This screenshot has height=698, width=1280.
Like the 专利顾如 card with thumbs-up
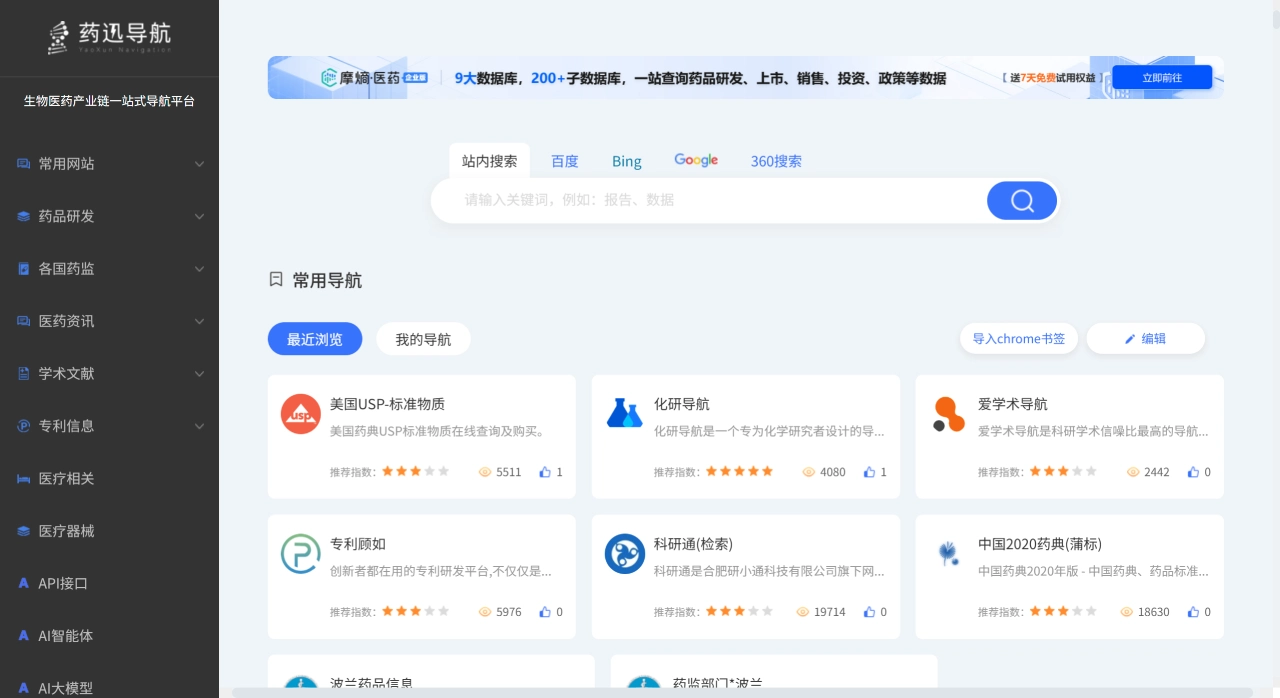(x=545, y=612)
